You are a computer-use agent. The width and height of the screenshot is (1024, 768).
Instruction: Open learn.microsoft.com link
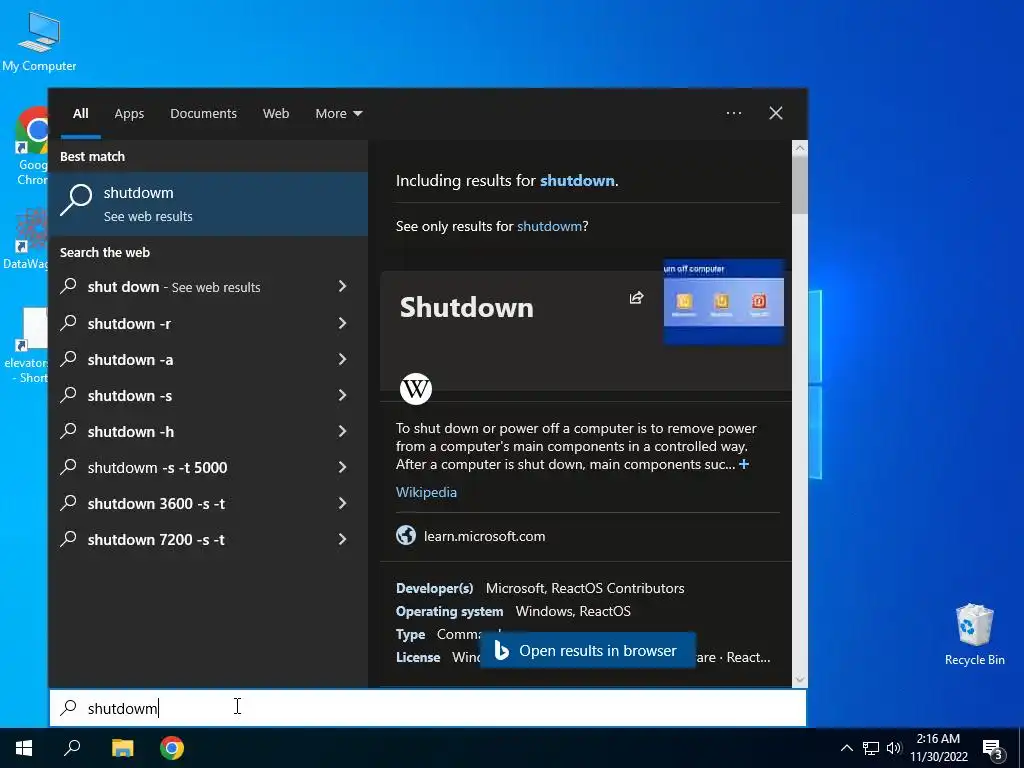point(485,536)
